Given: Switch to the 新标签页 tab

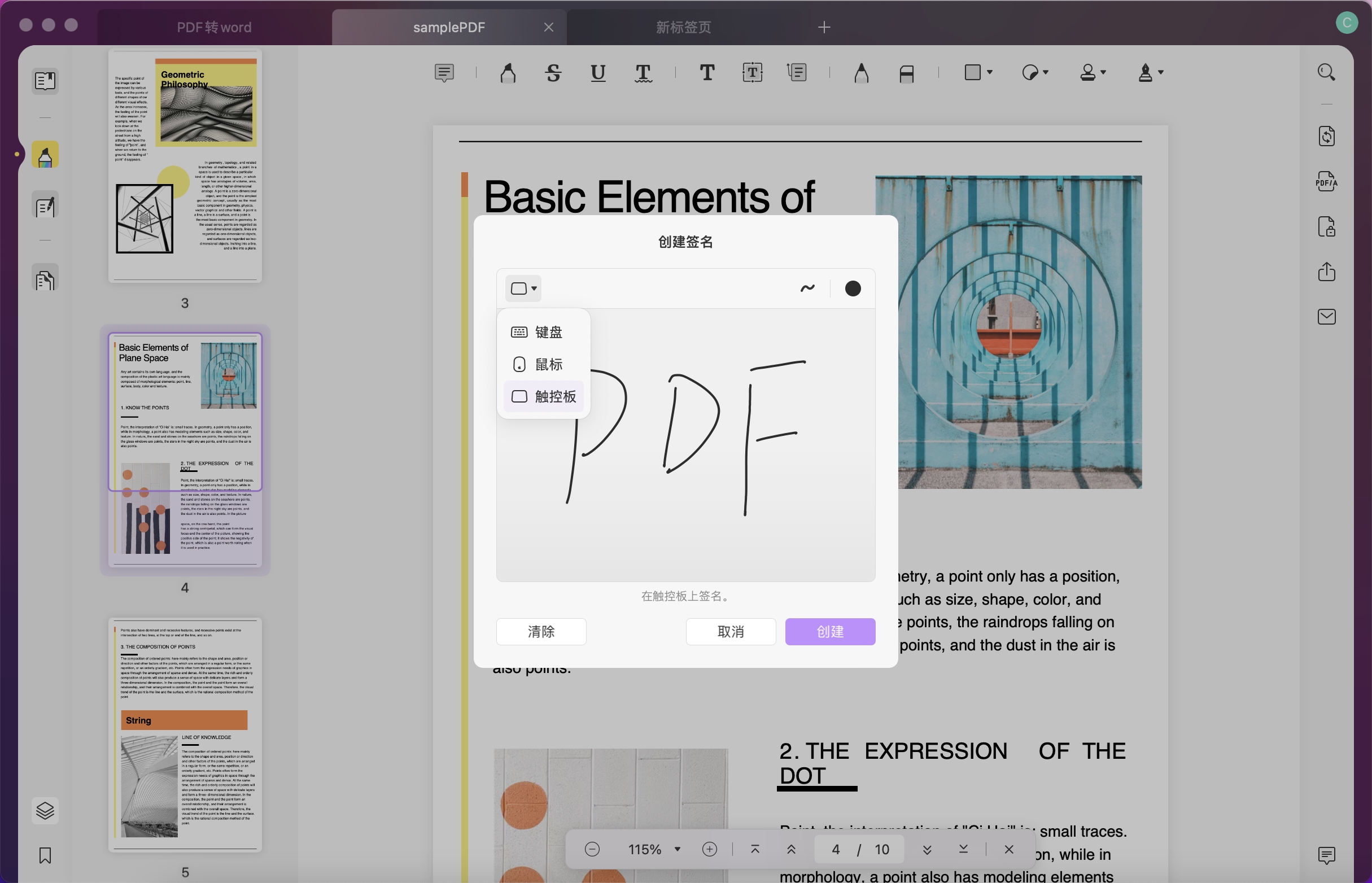Looking at the screenshot, I should point(683,27).
